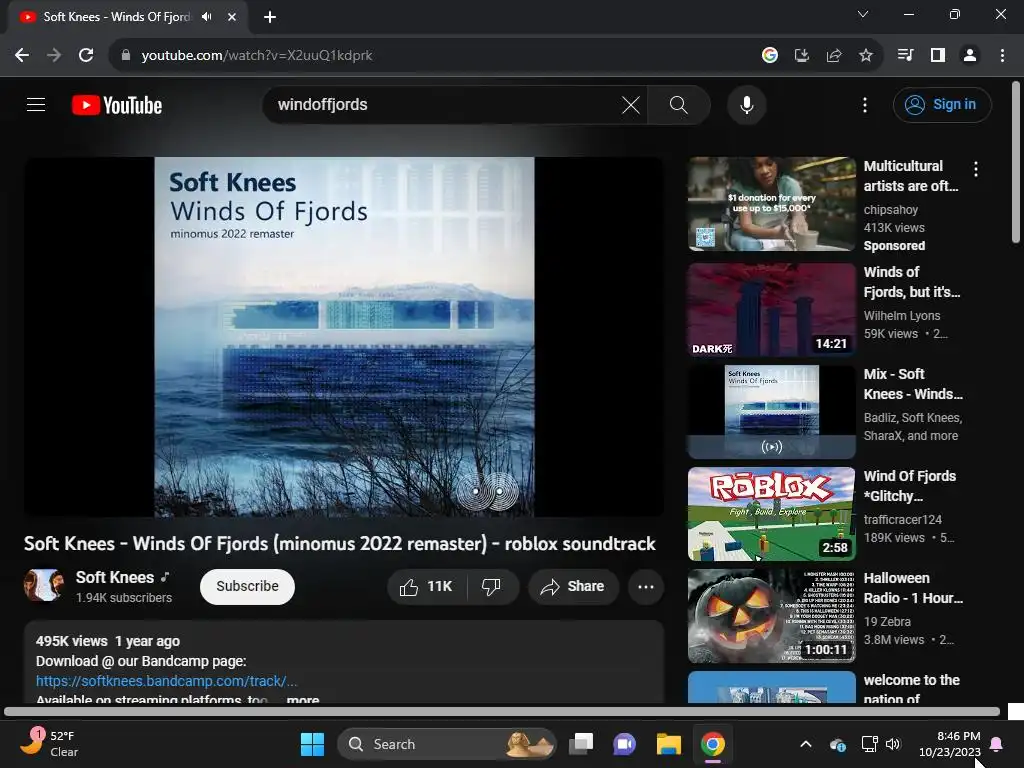Open File Explorer from taskbar
The image size is (1024, 768).
[x=669, y=744]
